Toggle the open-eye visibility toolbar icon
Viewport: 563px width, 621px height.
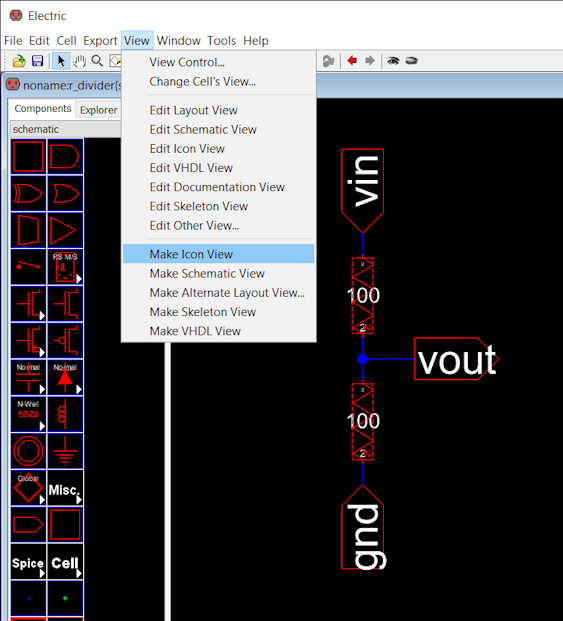(x=393, y=61)
